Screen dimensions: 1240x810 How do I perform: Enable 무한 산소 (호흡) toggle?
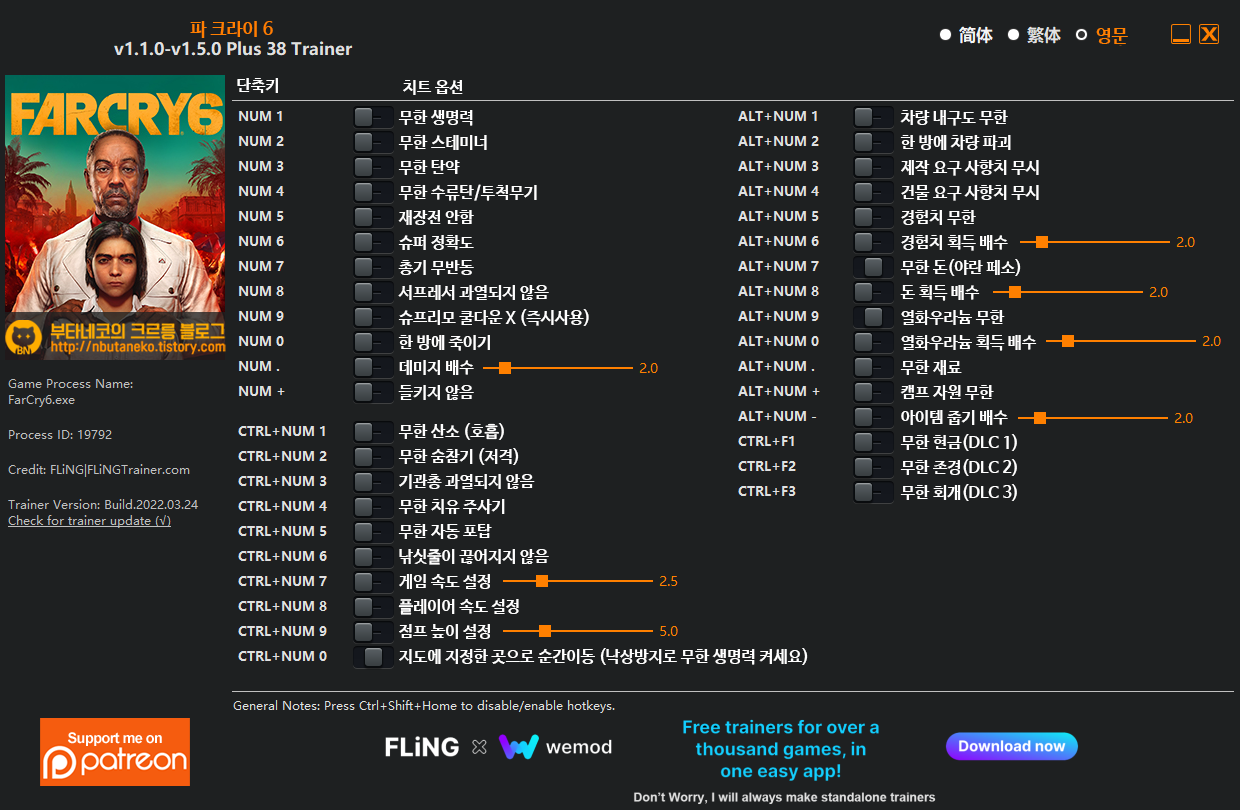[x=374, y=432]
